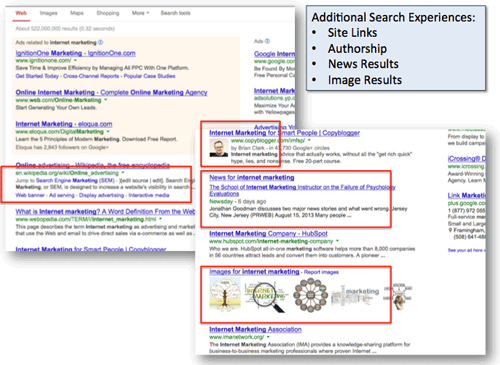Image resolution: width=500 pixels, height=365 pixels.
Task: Click 'Authorship' bullet text in callout
Action: click(357, 49)
